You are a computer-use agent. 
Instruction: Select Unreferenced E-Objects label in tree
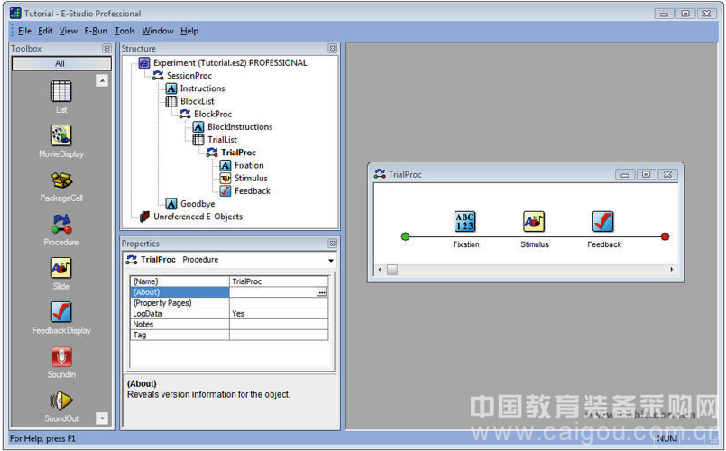(x=198, y=216)
